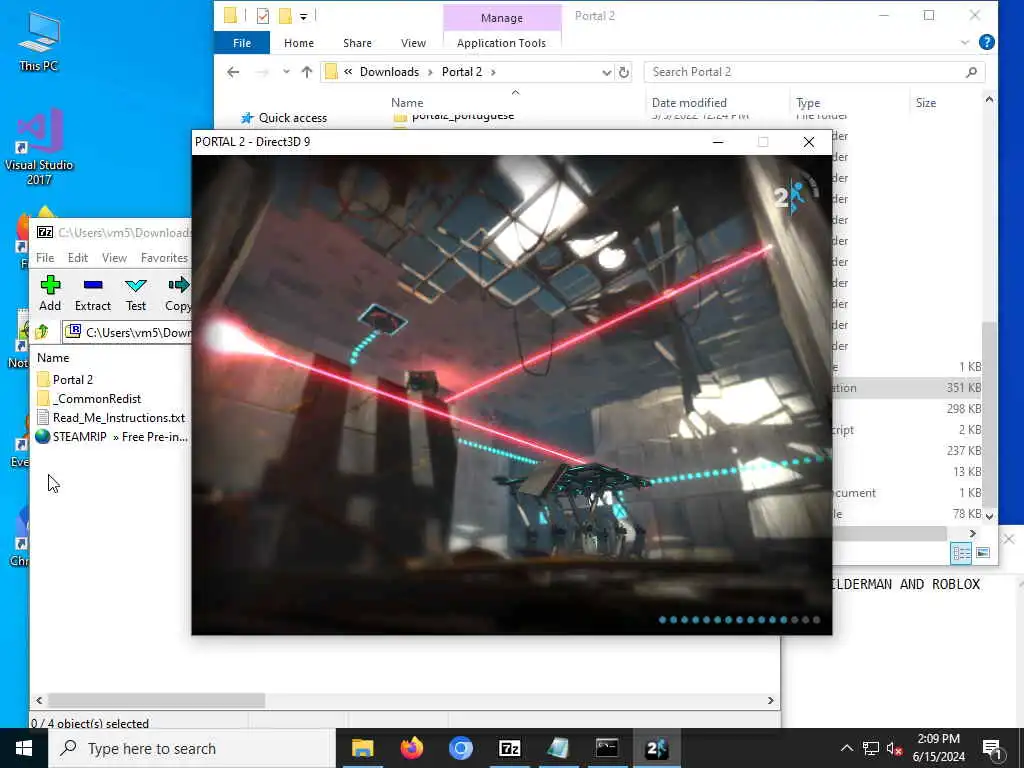The height and width of the screenshot is (768, 1024).
Task: Click the Explorer help question-mark icon
Action: [x=986, y=42]
